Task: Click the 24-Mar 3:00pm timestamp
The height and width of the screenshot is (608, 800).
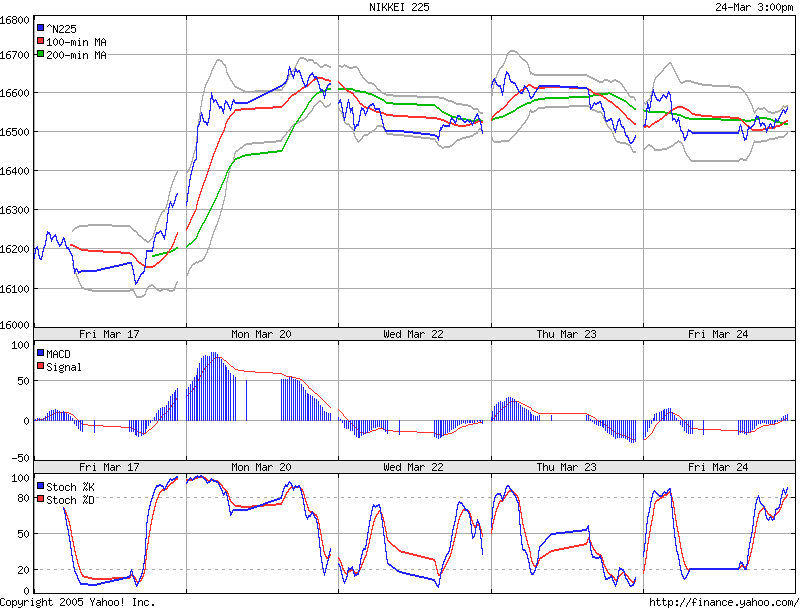Action: tap(754, 7)
